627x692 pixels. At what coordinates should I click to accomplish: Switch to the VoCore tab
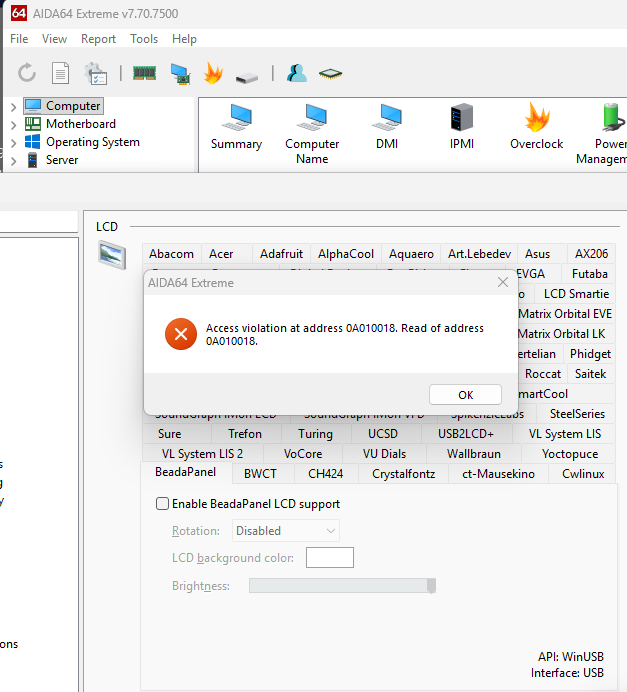303,454
